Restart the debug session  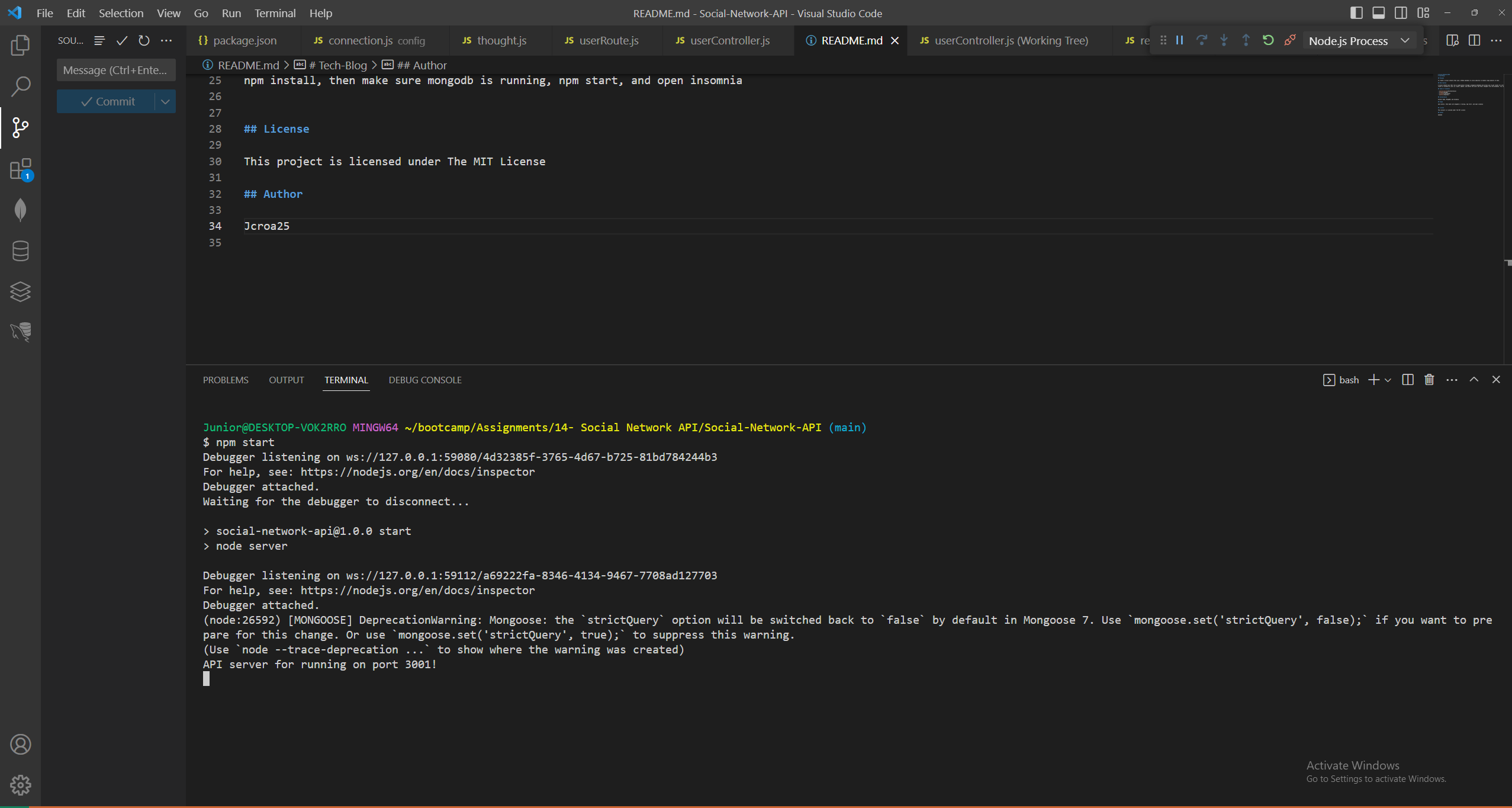(1267, 40)
